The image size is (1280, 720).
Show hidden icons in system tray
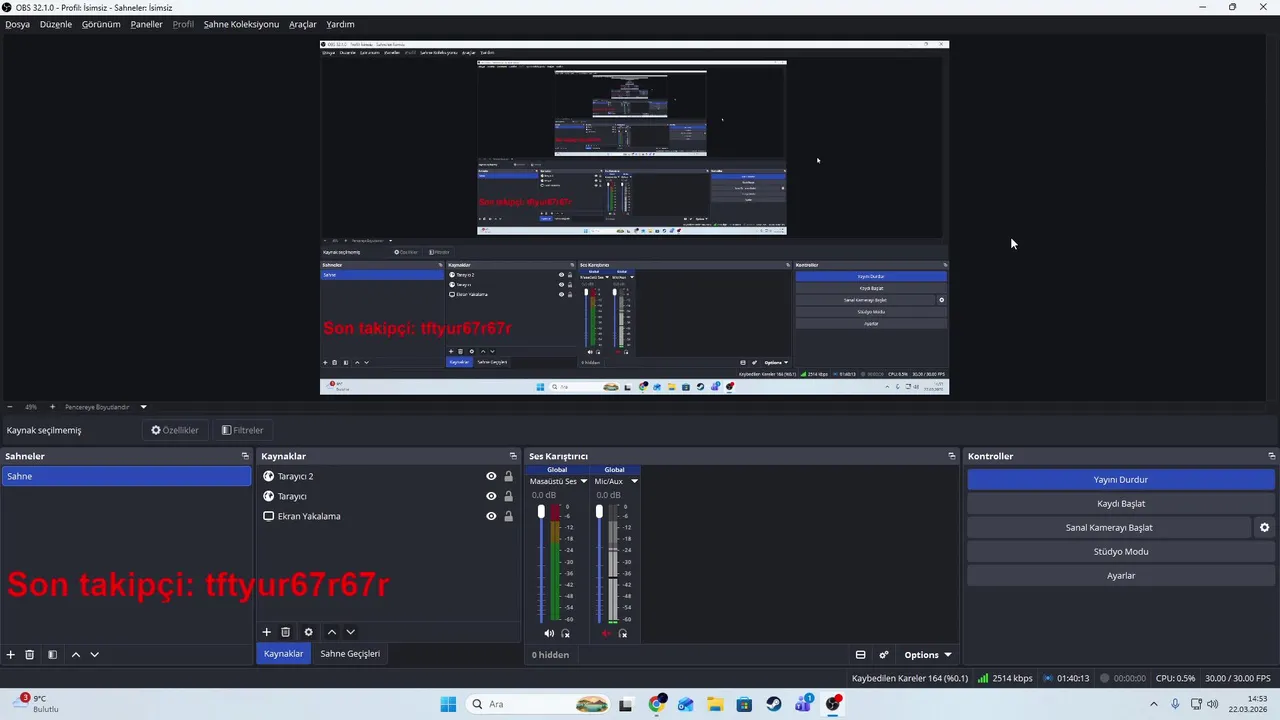(x=1154, y=704)
